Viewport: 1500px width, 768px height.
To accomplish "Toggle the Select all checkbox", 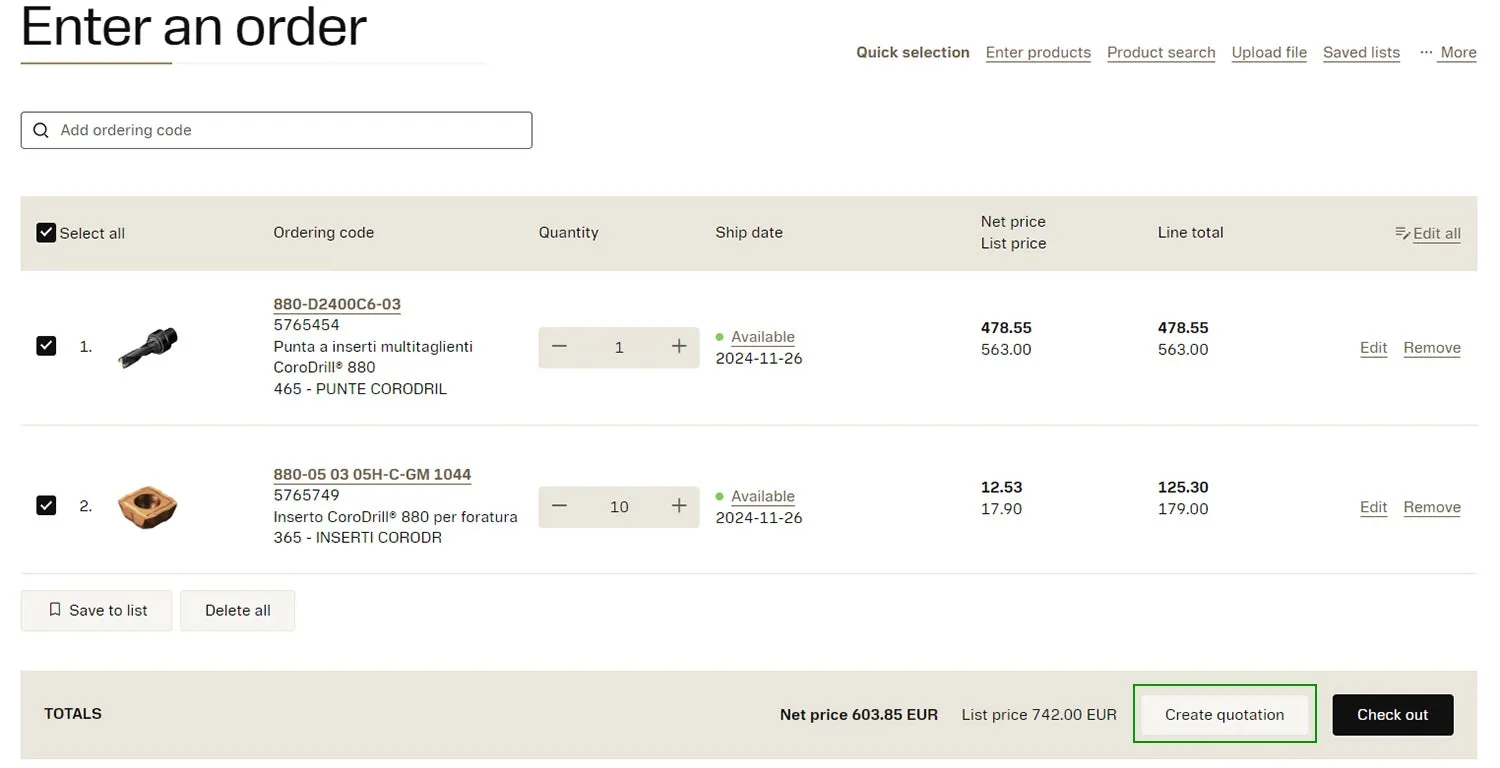I will point(46,233).
